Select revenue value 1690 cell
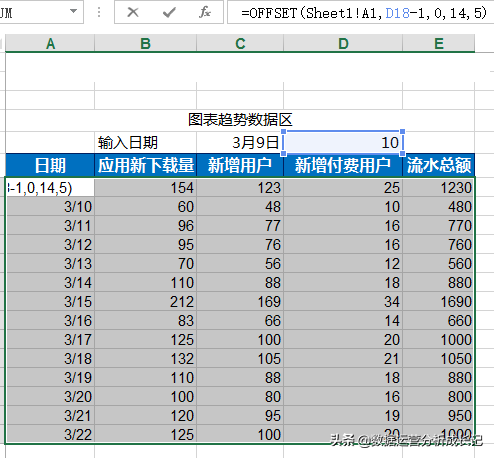The image size is (494, 458). 439,302
